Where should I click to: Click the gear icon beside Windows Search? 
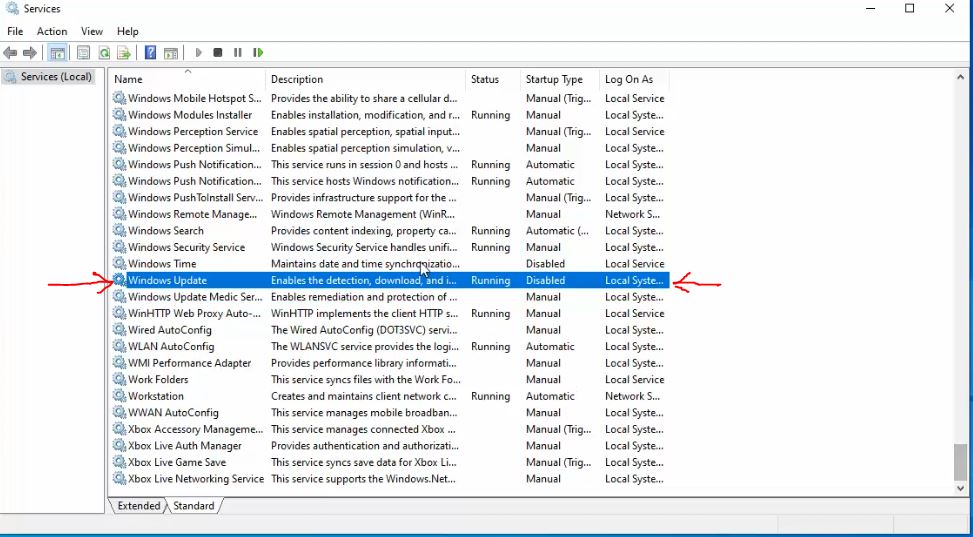pyautogui.click(x=119, y=231)
